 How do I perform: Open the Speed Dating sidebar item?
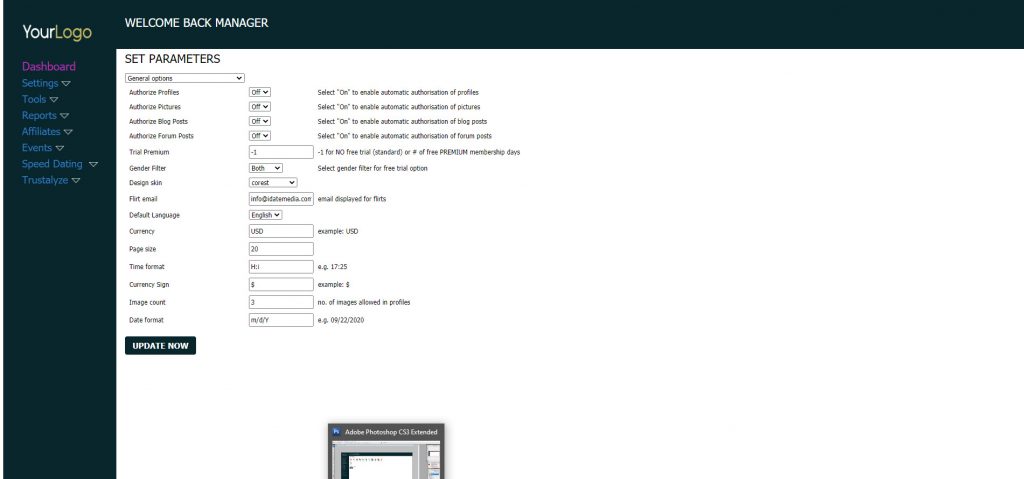pos(52,164)
